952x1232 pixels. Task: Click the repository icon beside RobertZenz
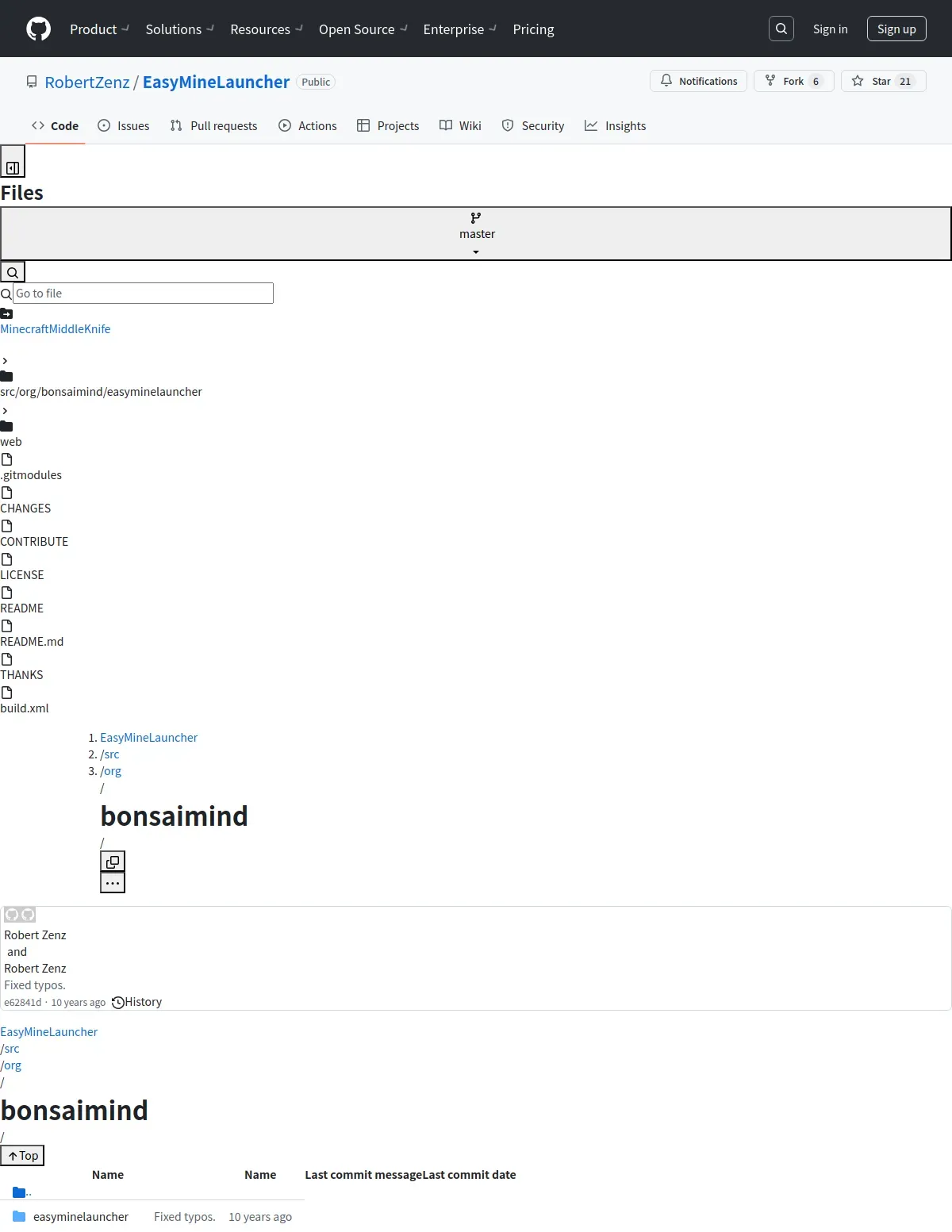coord(32,82)
